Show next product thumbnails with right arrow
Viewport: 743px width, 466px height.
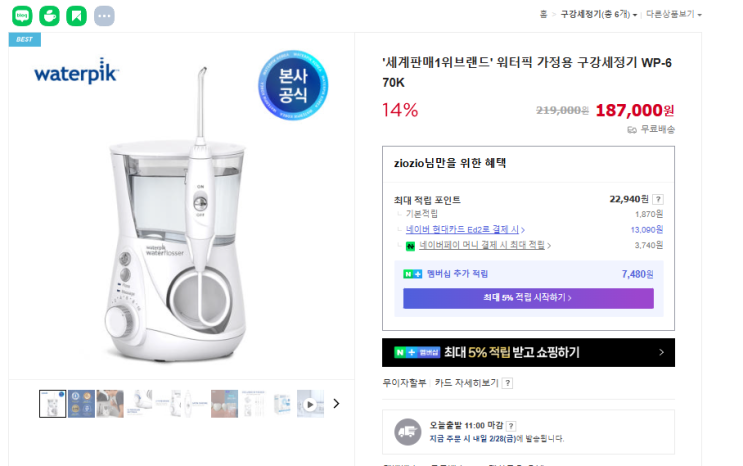(337, 404)
